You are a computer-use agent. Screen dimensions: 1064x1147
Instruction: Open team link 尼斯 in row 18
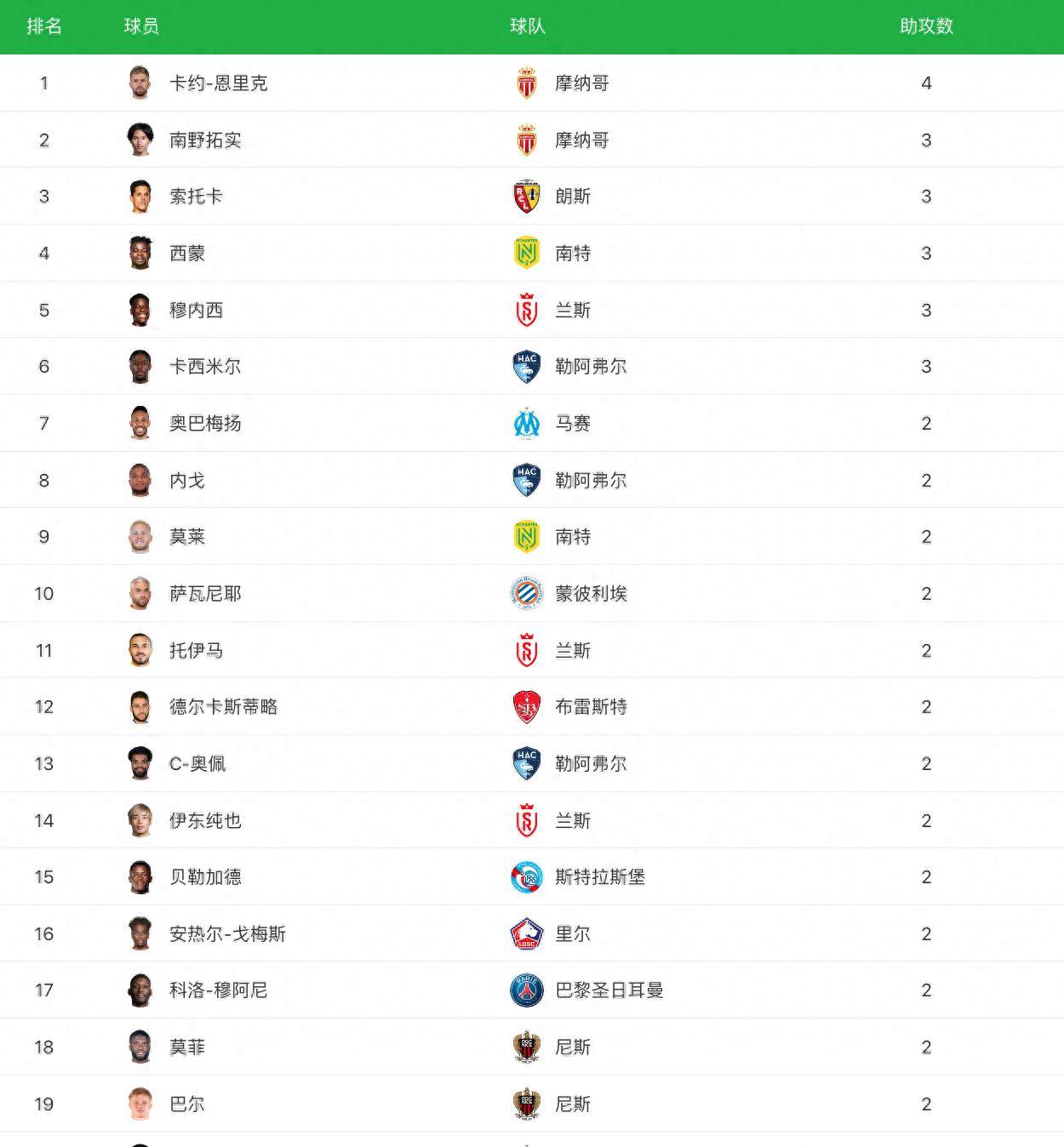tap(573, 1047)
